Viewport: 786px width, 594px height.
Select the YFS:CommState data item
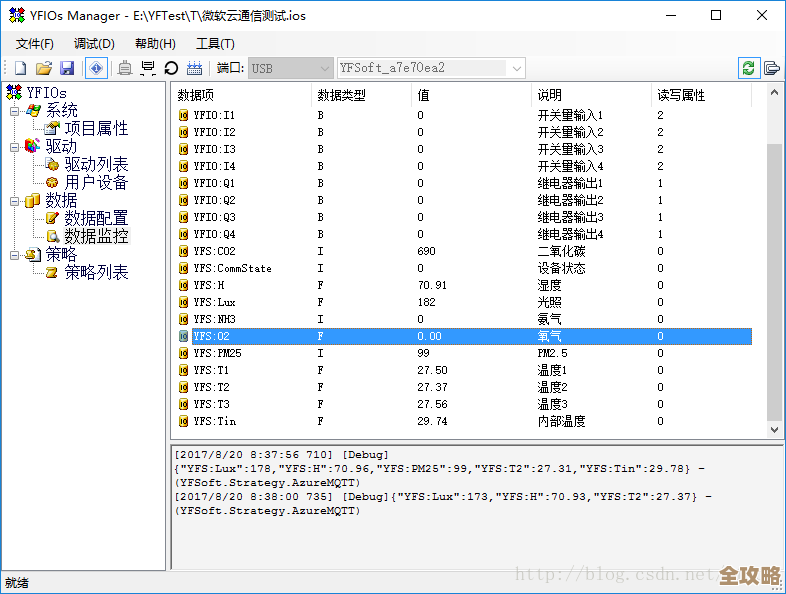(233, 269)
